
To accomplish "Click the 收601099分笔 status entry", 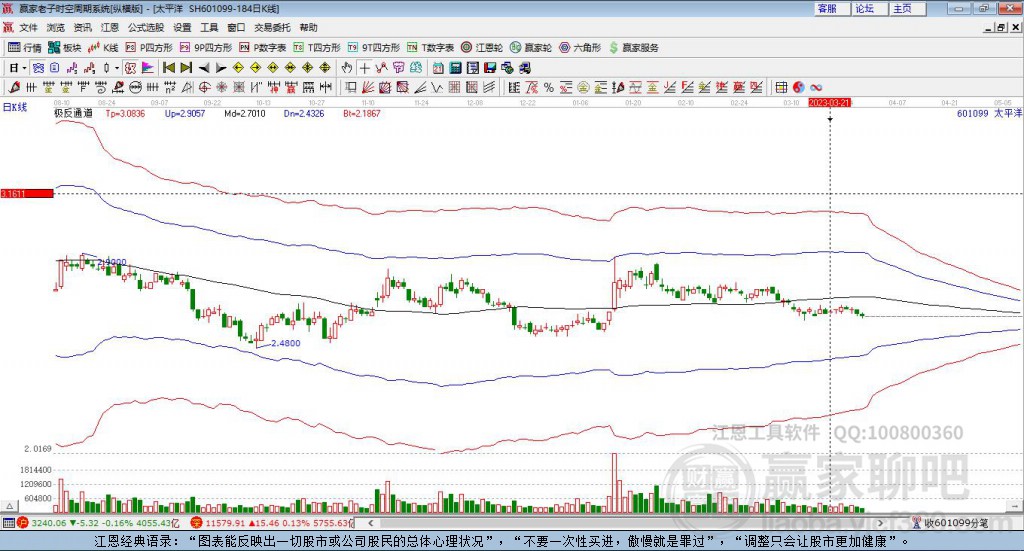I will [x=950, y=523].
